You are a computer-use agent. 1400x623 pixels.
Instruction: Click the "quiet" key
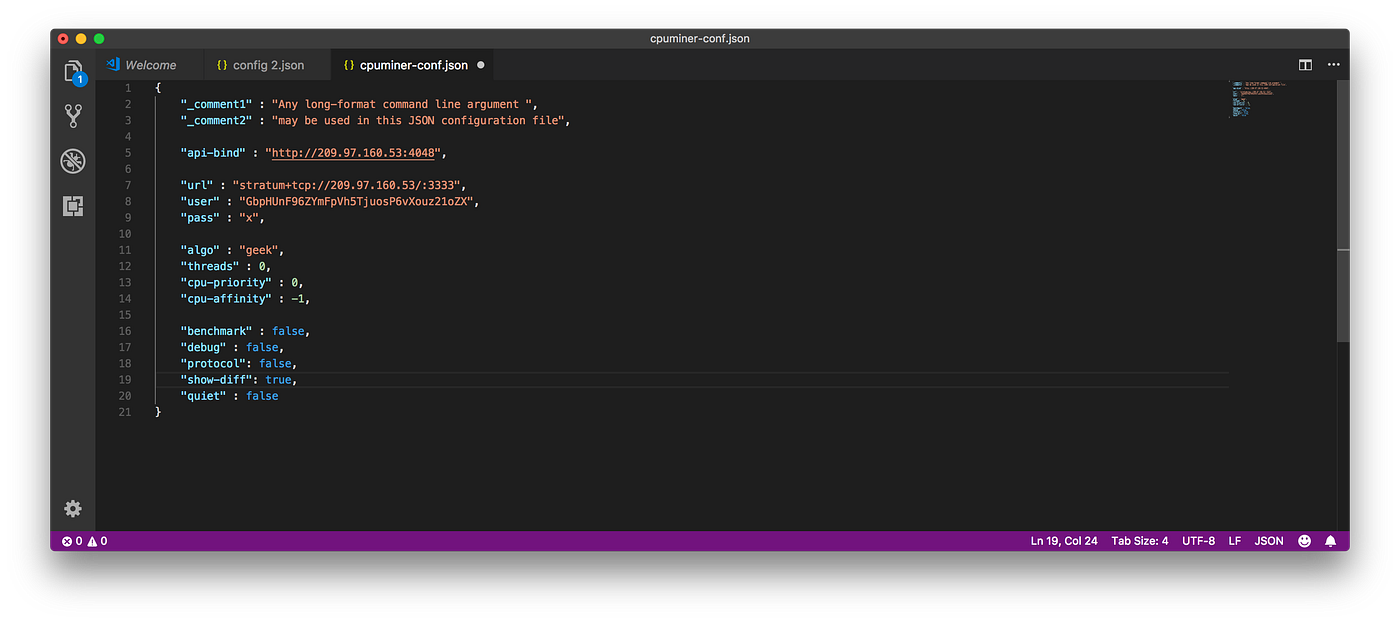coord(204,396)
